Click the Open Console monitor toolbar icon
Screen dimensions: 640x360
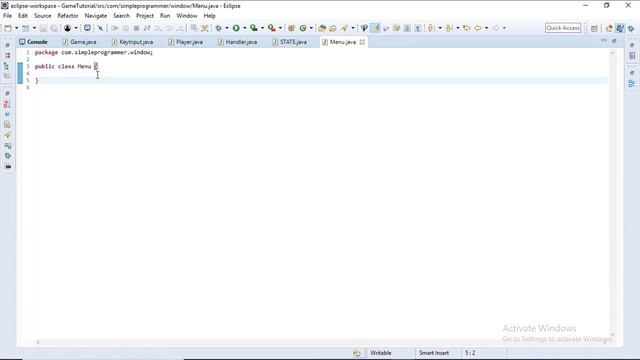(87, 28)
